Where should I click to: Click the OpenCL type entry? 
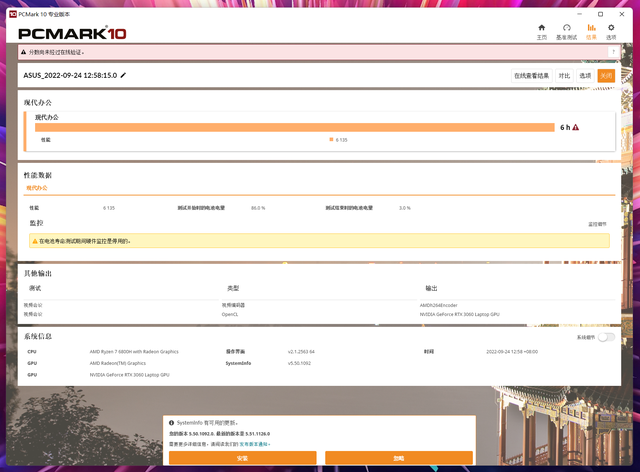(230, 314)
